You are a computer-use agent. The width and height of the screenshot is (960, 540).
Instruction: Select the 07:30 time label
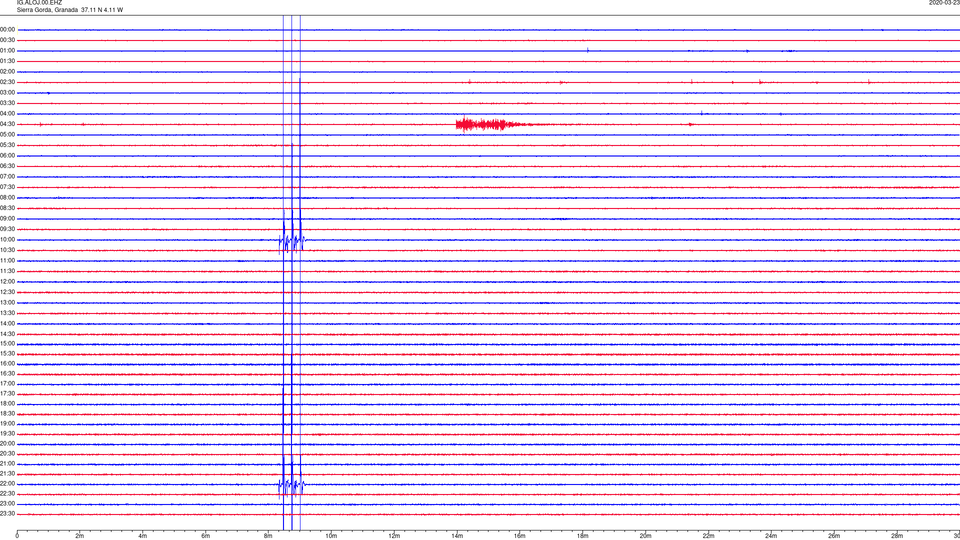tap(7, 187)
